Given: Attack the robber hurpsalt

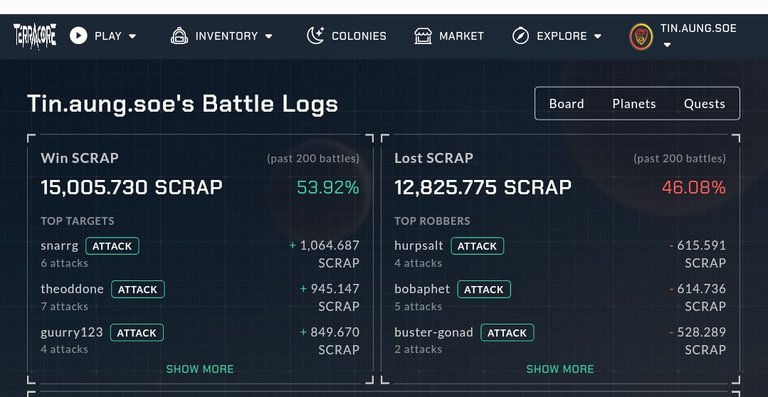Looking at the screenshot, I should [477, 246].
